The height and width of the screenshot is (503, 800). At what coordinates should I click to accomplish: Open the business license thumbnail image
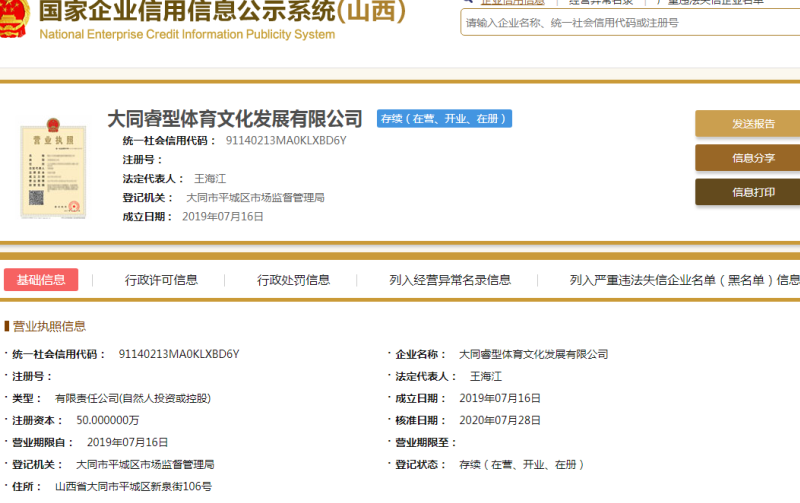coord(53,168)
